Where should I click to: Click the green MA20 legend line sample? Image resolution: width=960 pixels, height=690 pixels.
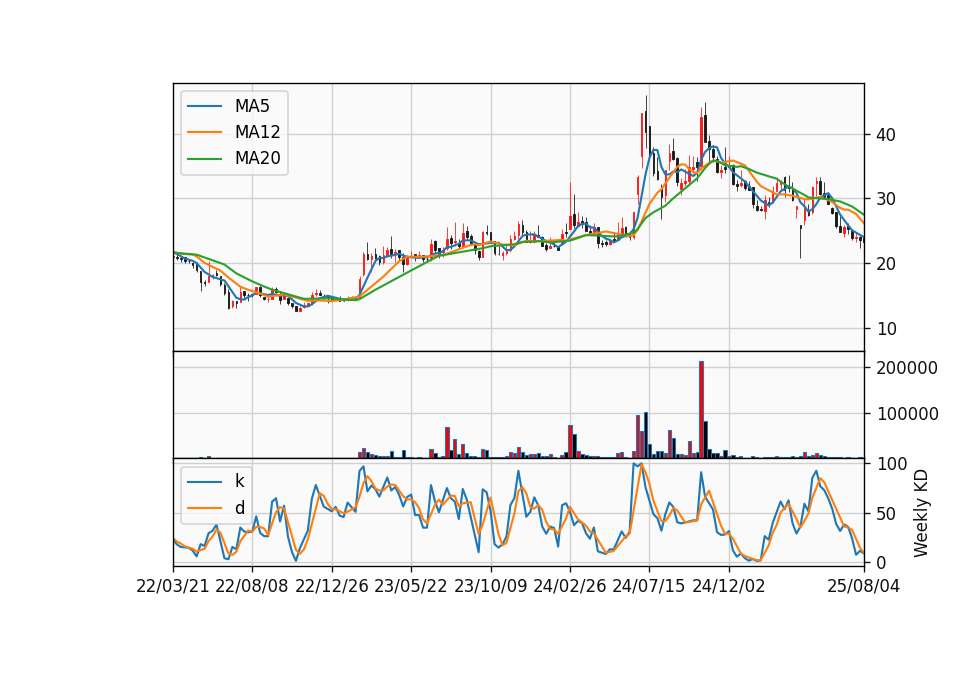click(204, 159)
